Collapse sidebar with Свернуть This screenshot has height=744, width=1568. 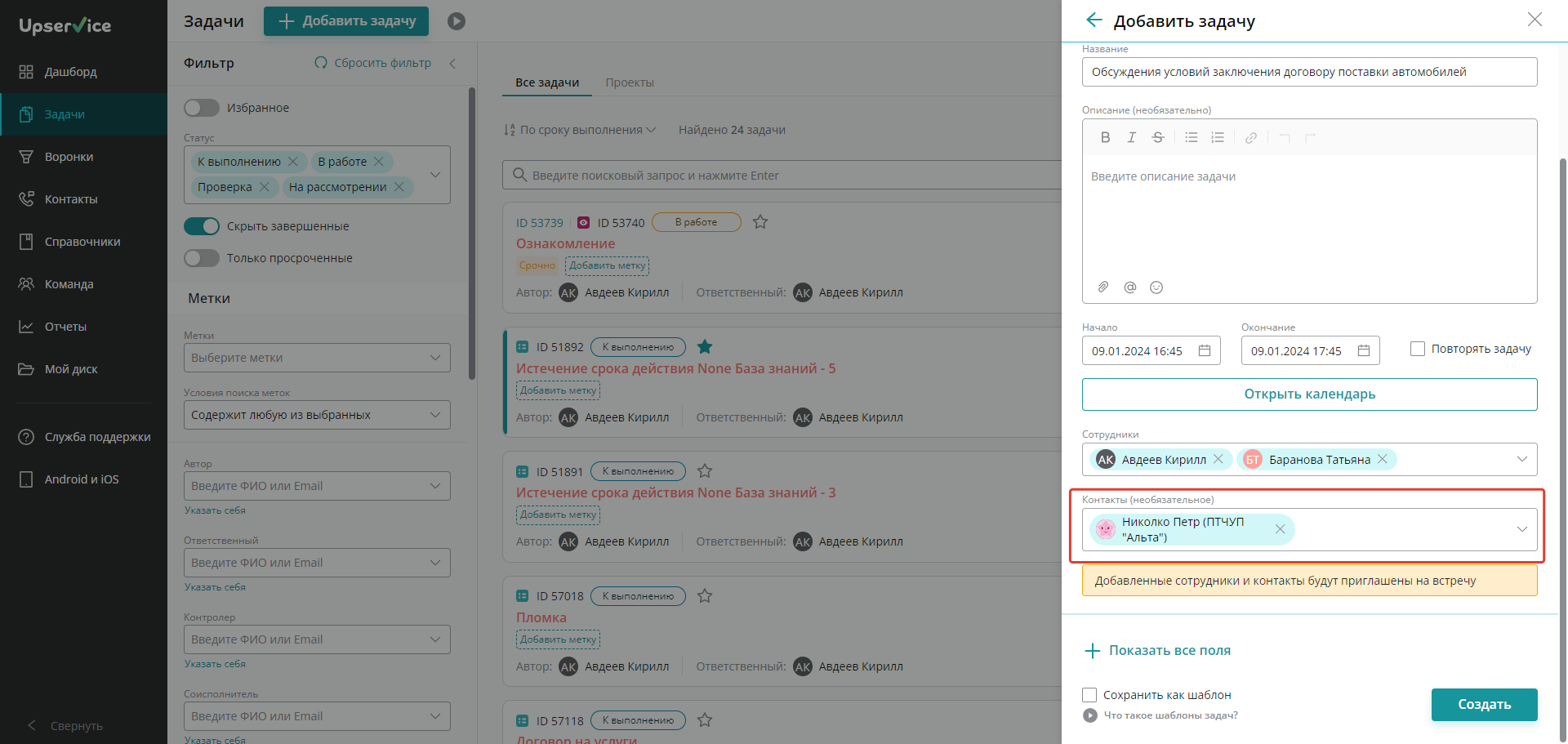pos(65,726)
